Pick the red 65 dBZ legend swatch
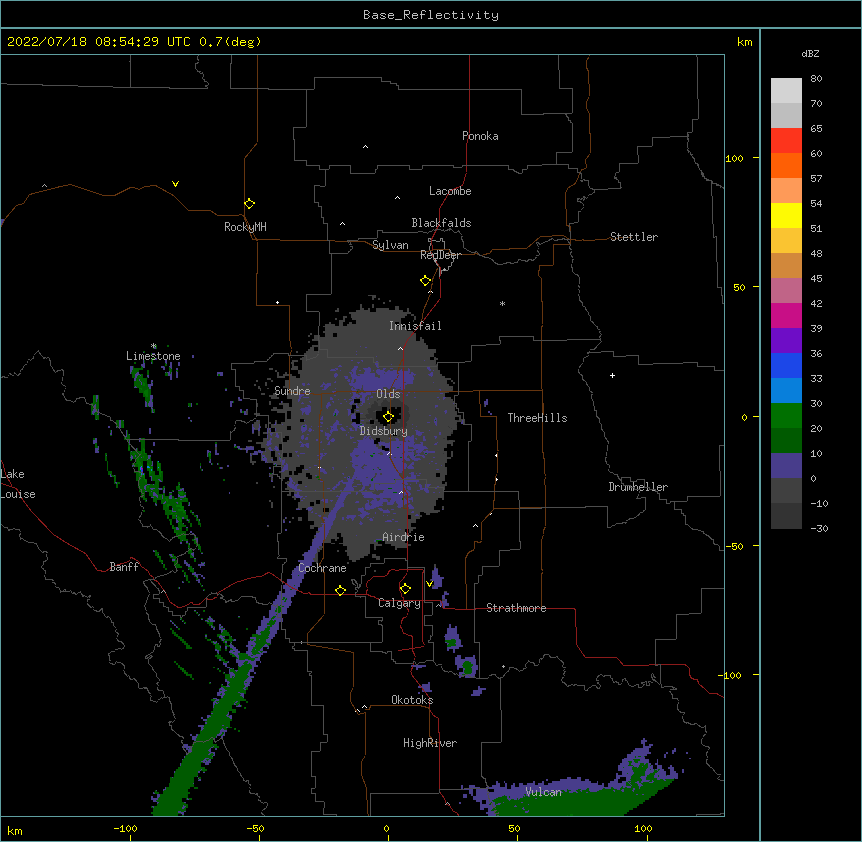The height and width of the screenshot is (842, 862). click(786, 140)
